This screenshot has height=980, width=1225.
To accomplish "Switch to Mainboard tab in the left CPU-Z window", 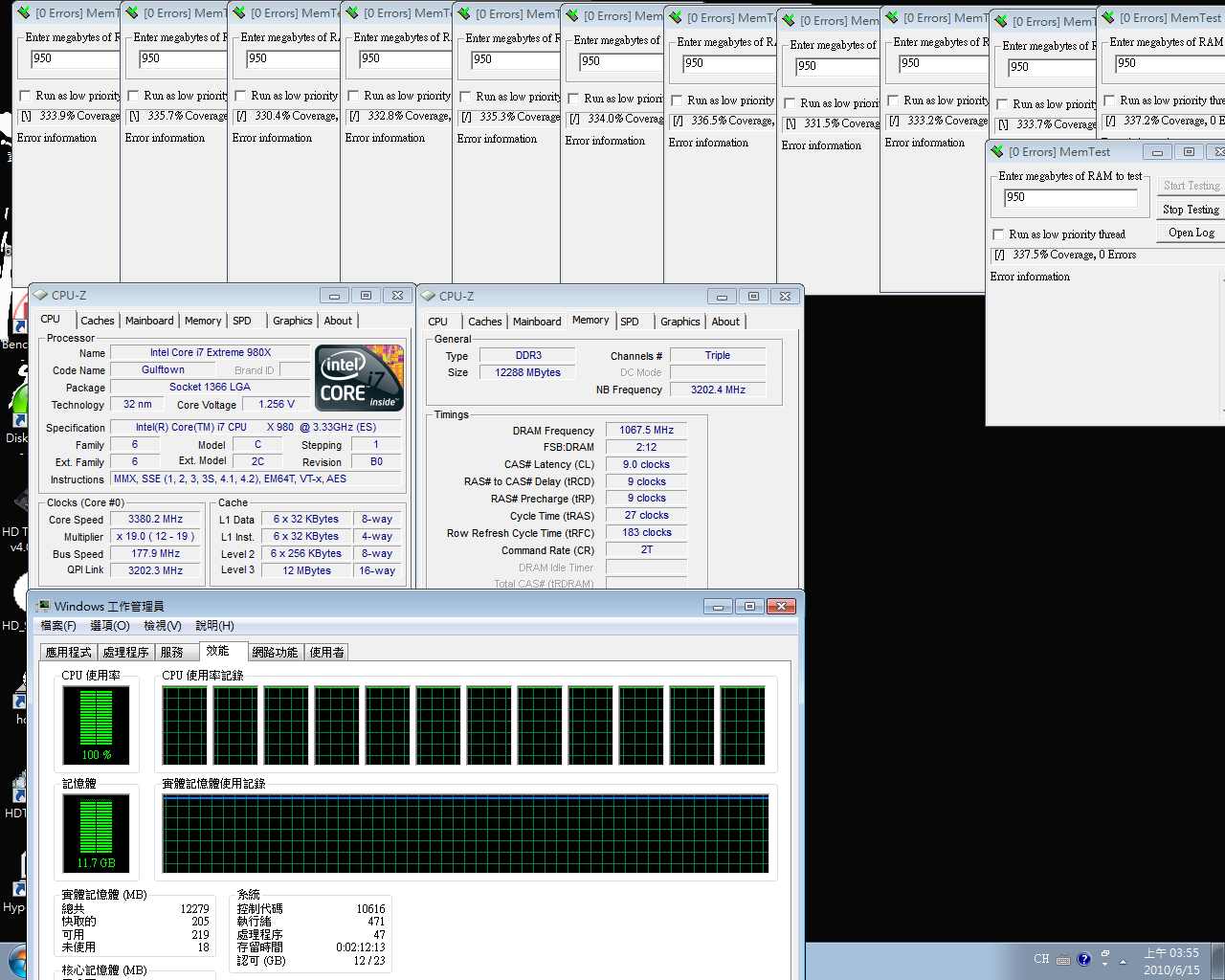I will (149, 321).
